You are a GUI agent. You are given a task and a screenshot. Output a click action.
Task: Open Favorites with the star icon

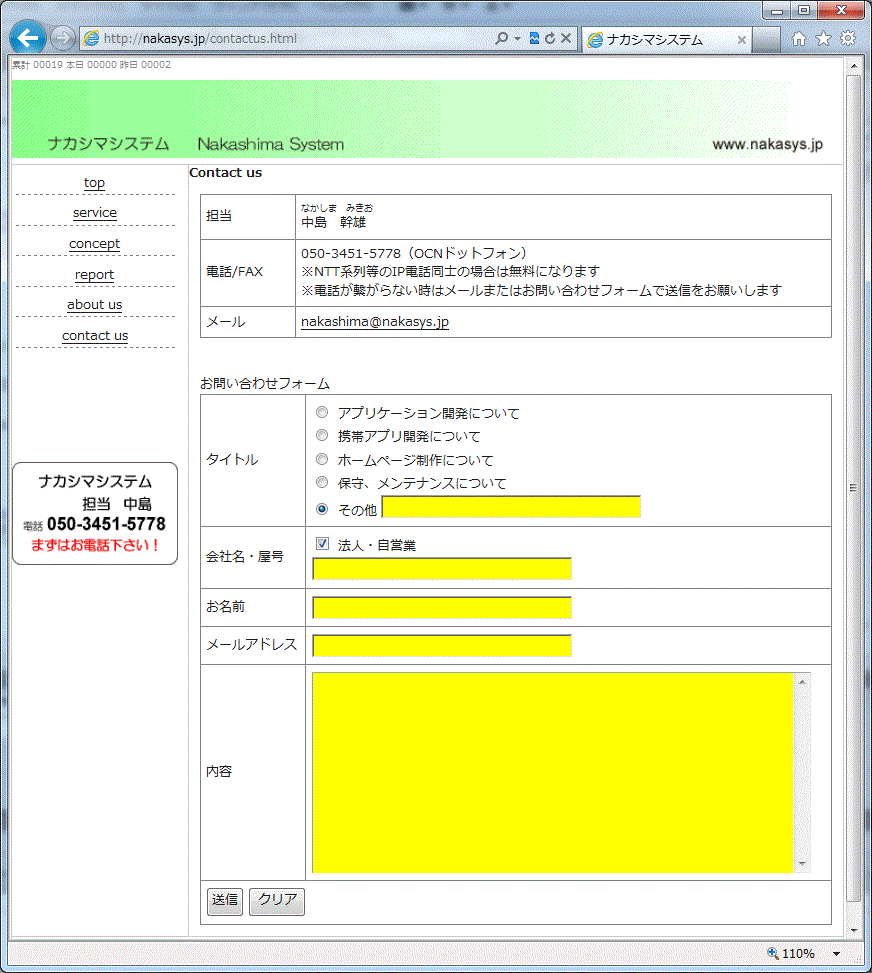823,39
